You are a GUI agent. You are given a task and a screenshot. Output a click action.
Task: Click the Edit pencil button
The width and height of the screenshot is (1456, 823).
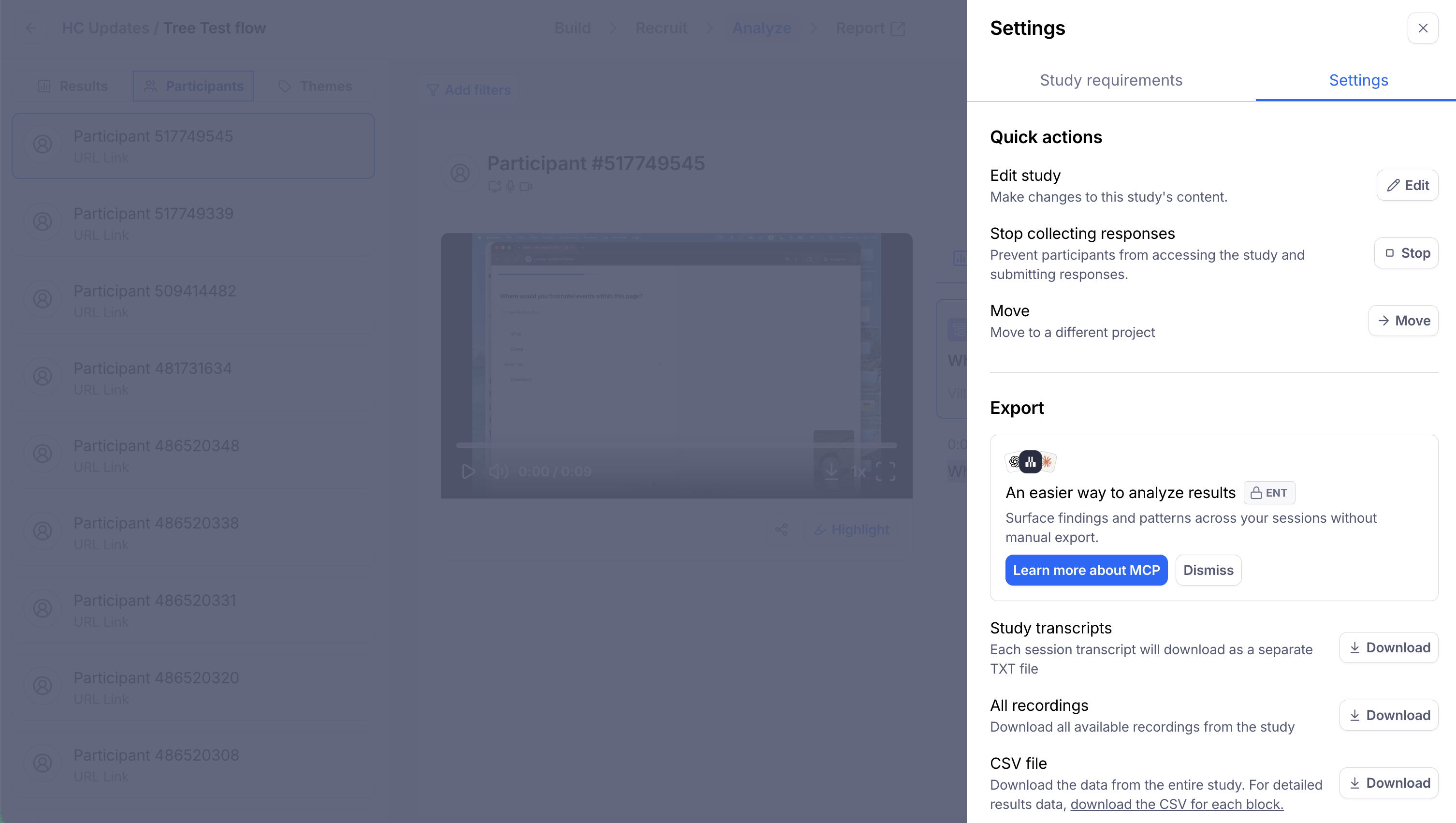point(1407,185)
